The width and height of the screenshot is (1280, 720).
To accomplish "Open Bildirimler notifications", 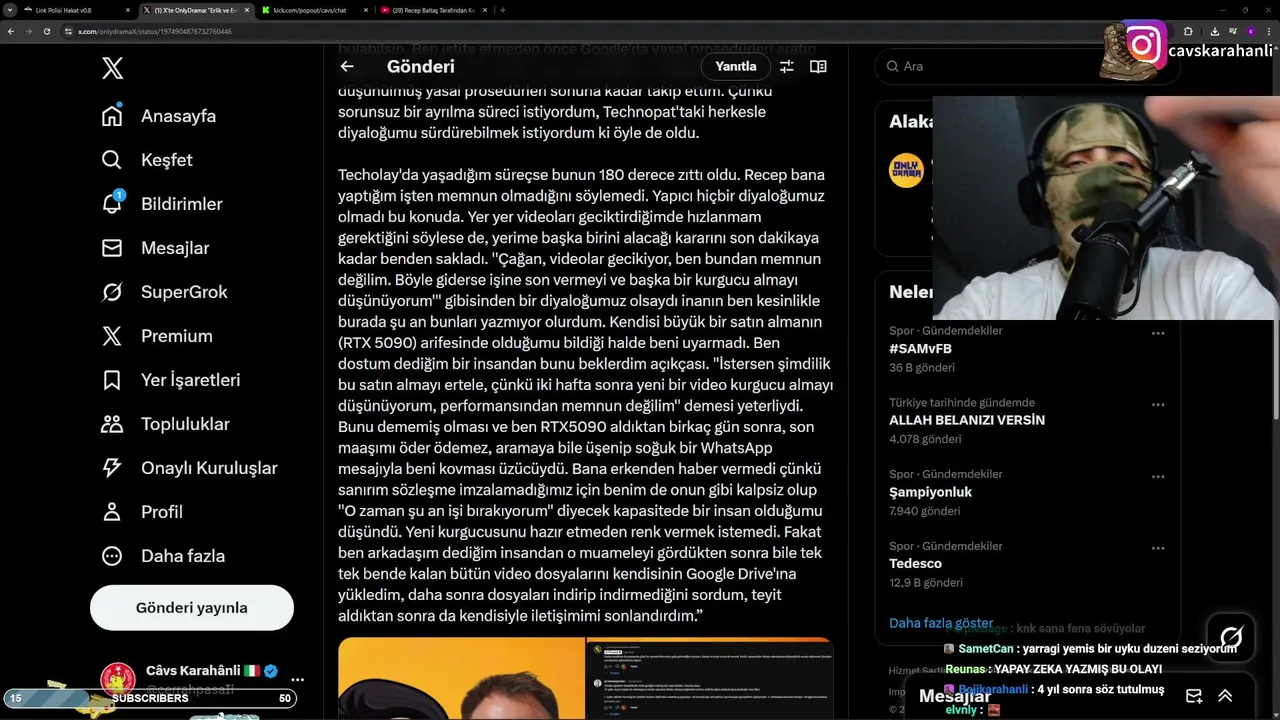I will click(162, 204).
